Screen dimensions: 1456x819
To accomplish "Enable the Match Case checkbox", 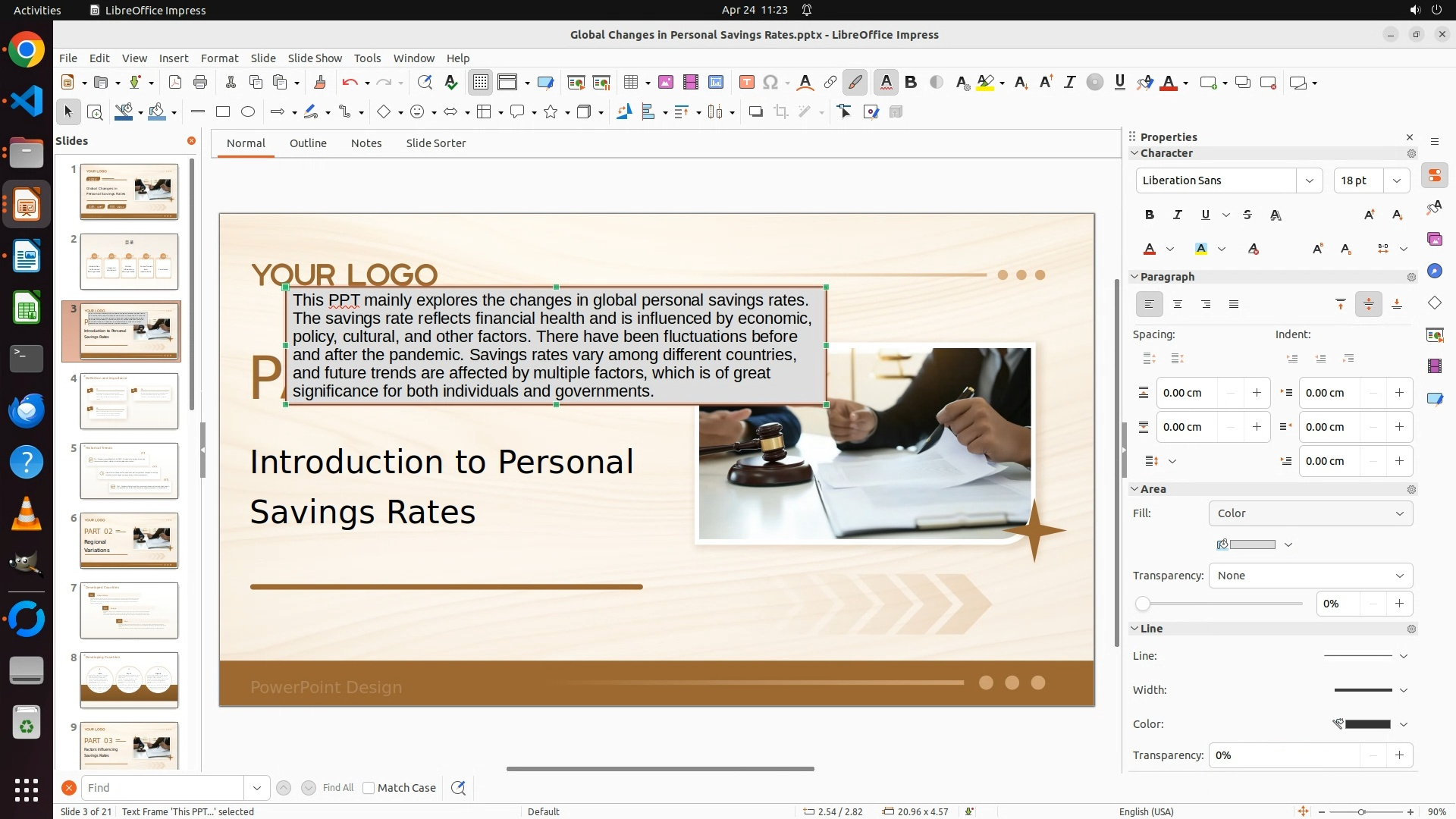I will [369, 788].
